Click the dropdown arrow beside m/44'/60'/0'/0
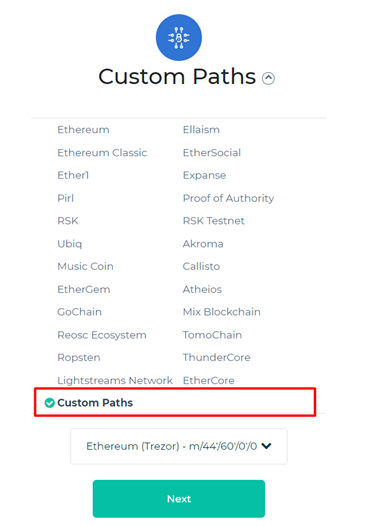The height and width of the screenshot is (526, 369). point(266,446)
